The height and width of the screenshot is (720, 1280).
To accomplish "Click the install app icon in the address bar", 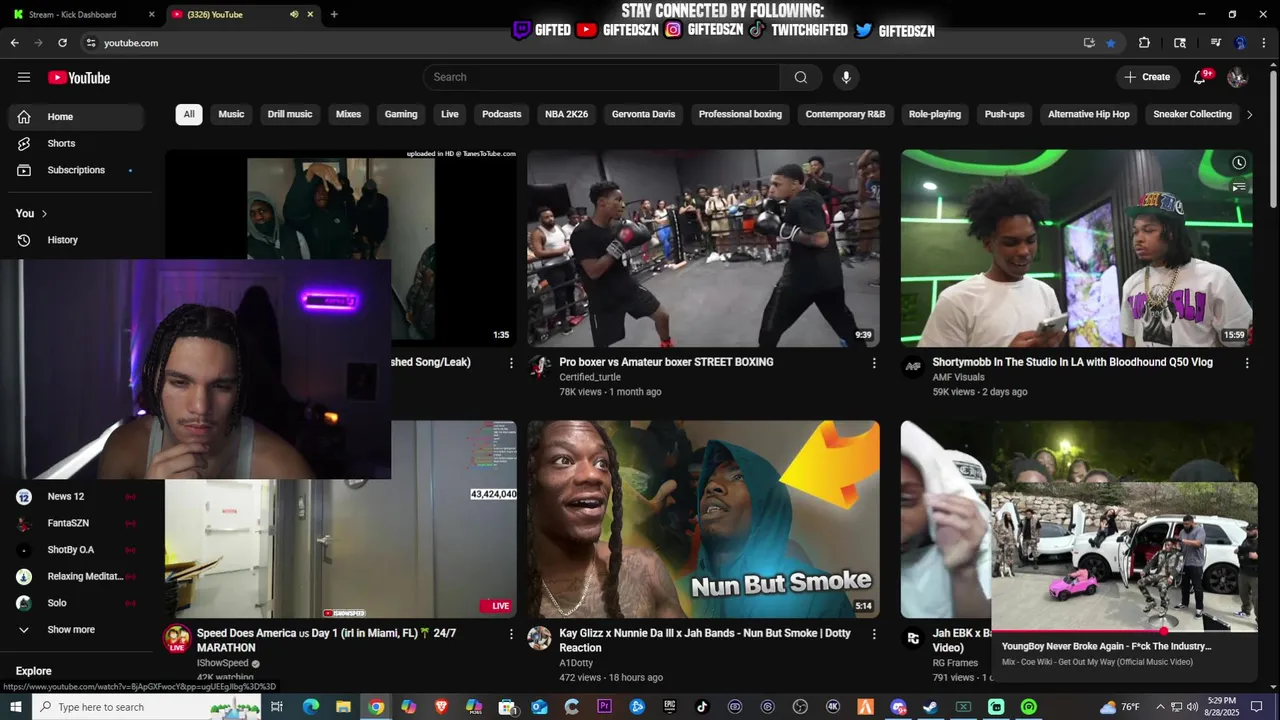I will click(1089, 43).
